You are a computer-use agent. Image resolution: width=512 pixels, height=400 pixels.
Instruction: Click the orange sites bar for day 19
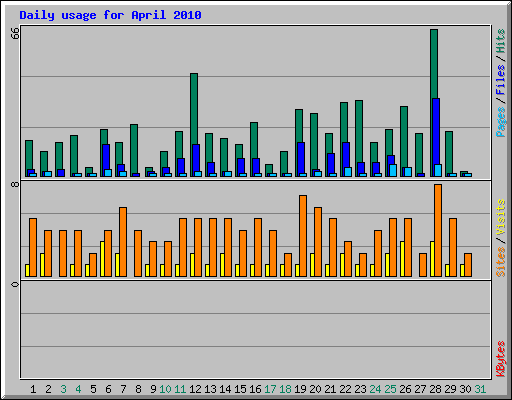click(x=303, y=236)
